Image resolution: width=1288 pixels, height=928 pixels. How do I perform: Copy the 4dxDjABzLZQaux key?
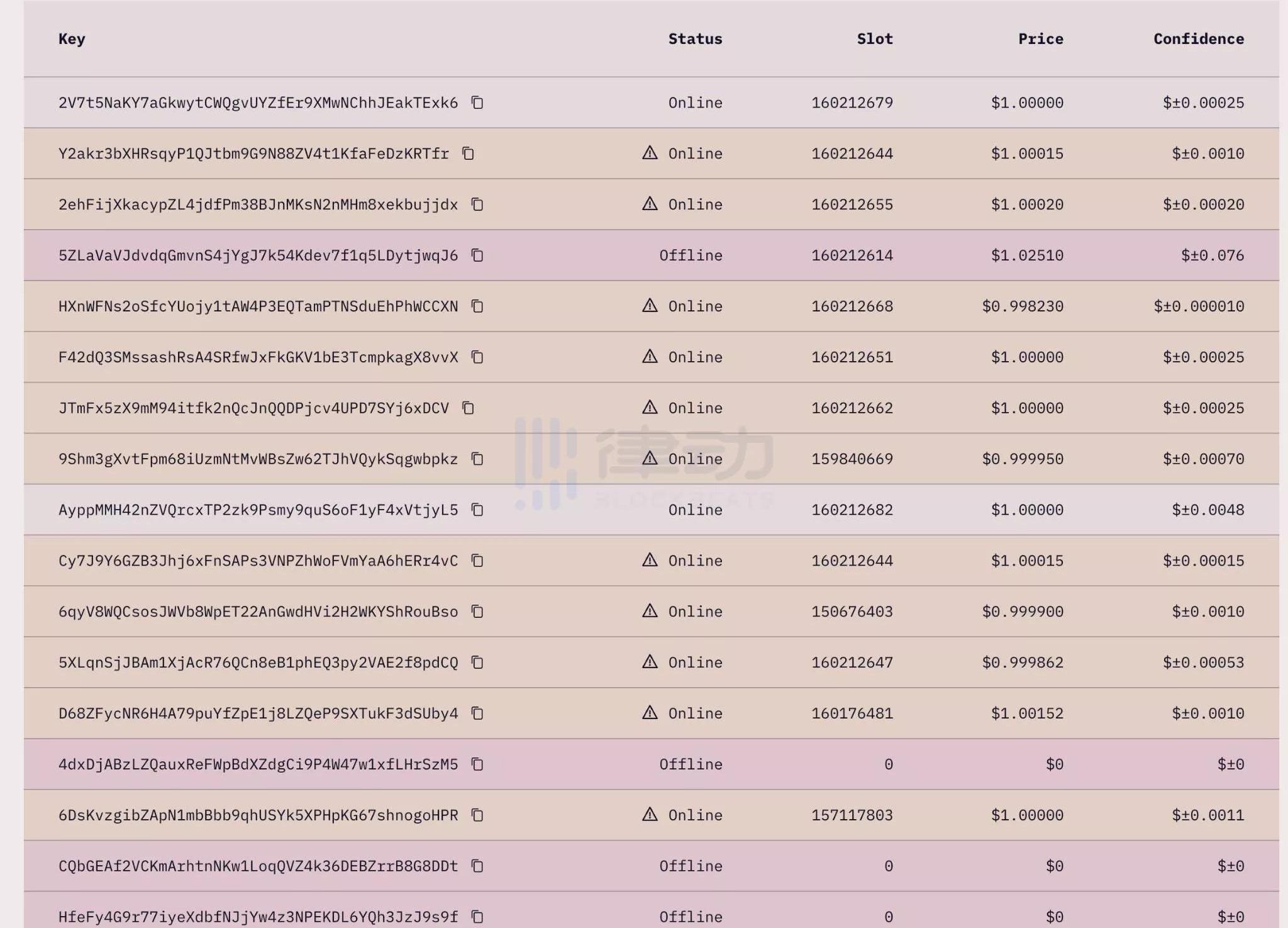pos(477,764)
